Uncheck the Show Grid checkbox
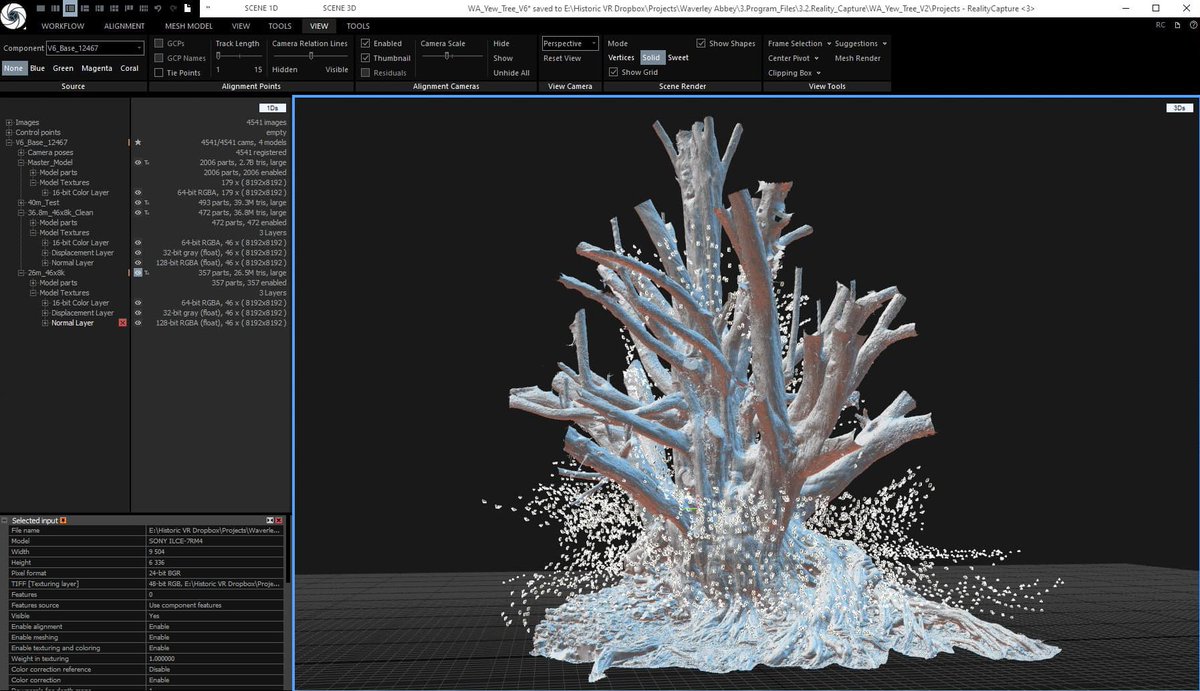1200x691 pixels. [x=613, y=72]
